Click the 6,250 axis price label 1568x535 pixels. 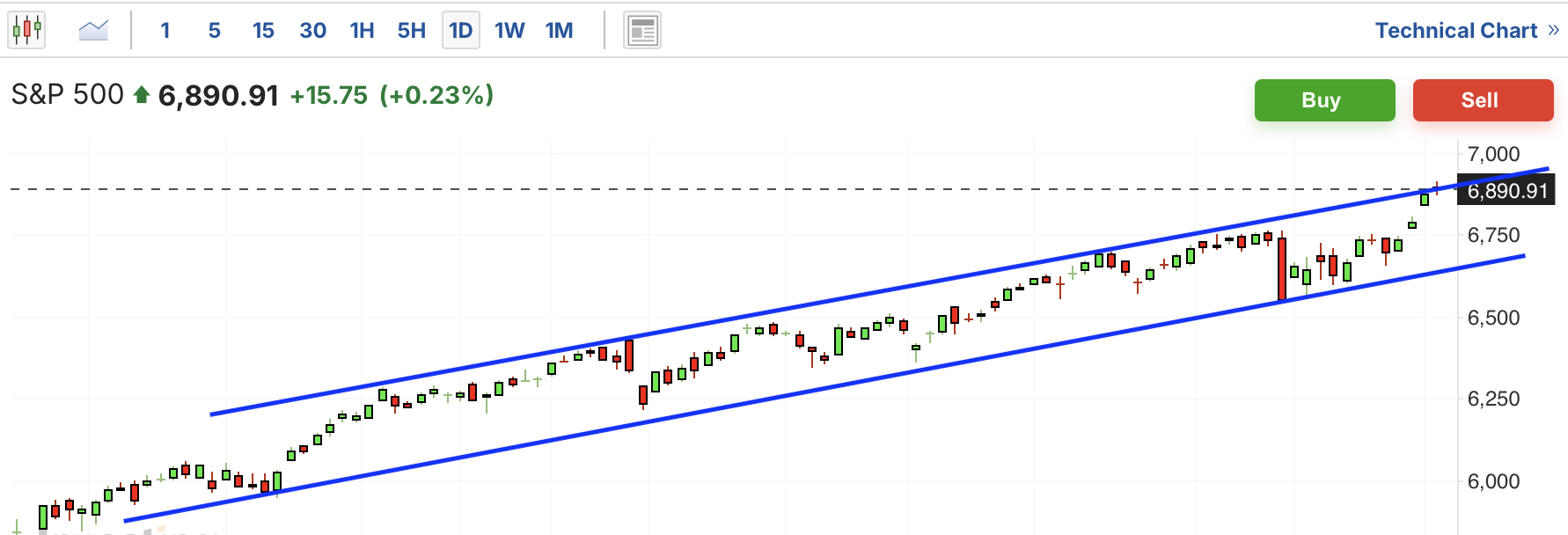(1493, 399)
